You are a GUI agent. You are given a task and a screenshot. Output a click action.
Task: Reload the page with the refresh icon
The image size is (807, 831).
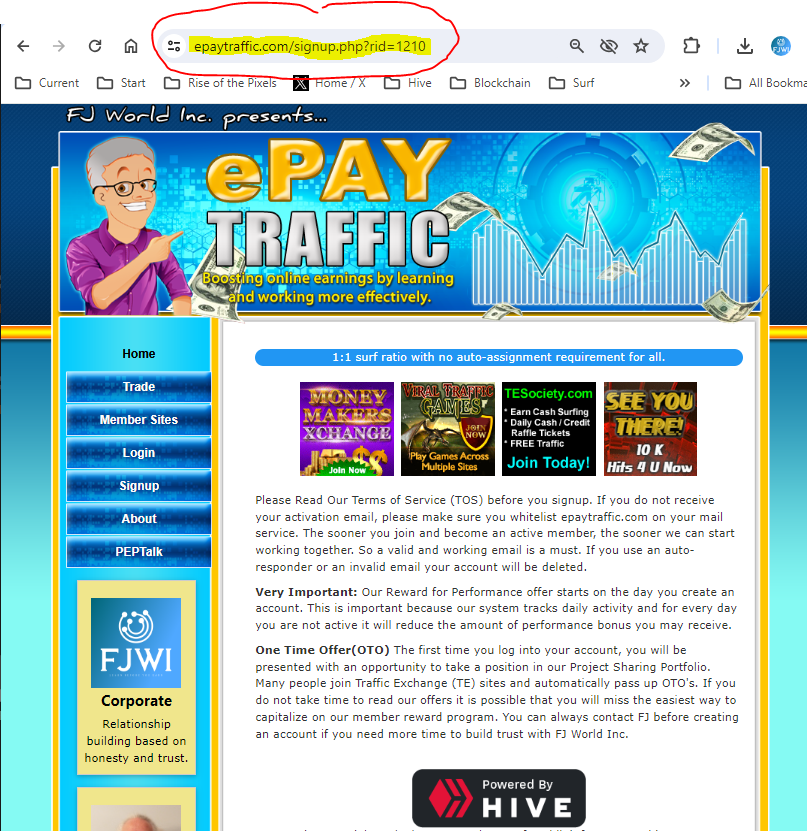pos(95,46)
